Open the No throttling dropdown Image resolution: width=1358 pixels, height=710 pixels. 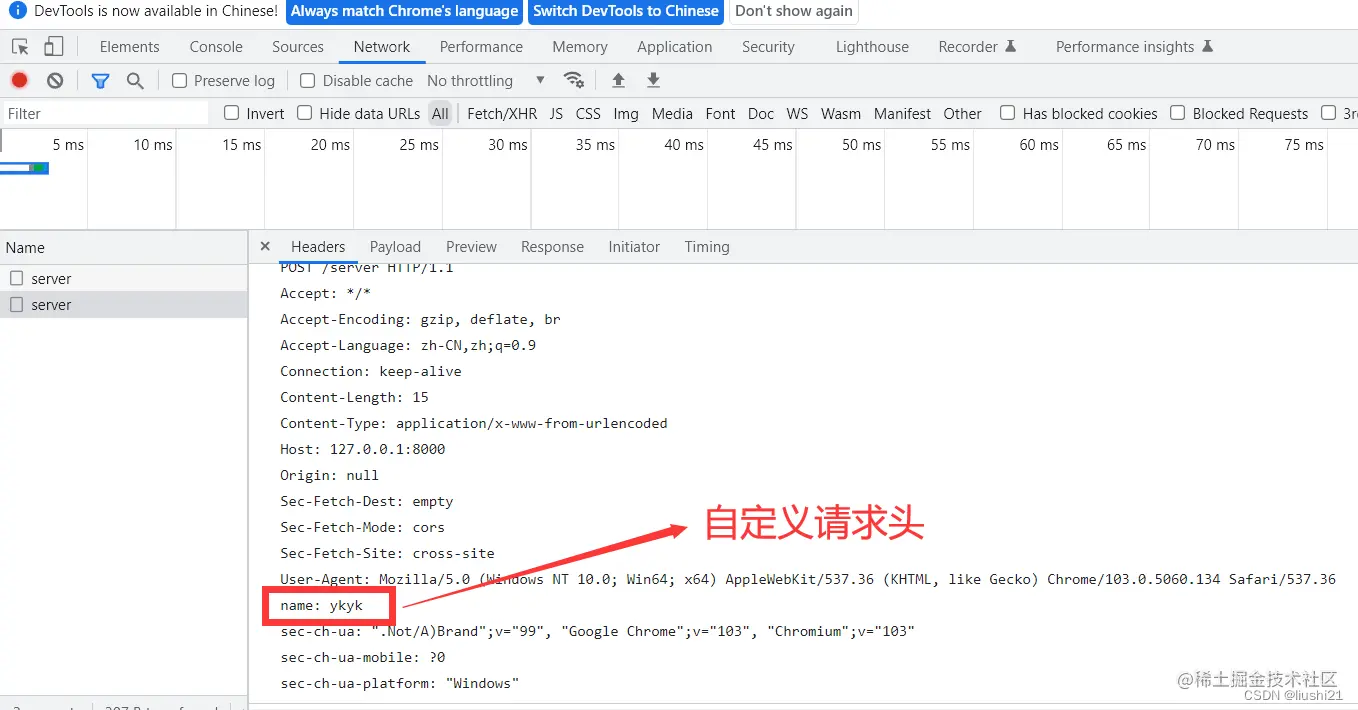(x=486, y=81)
